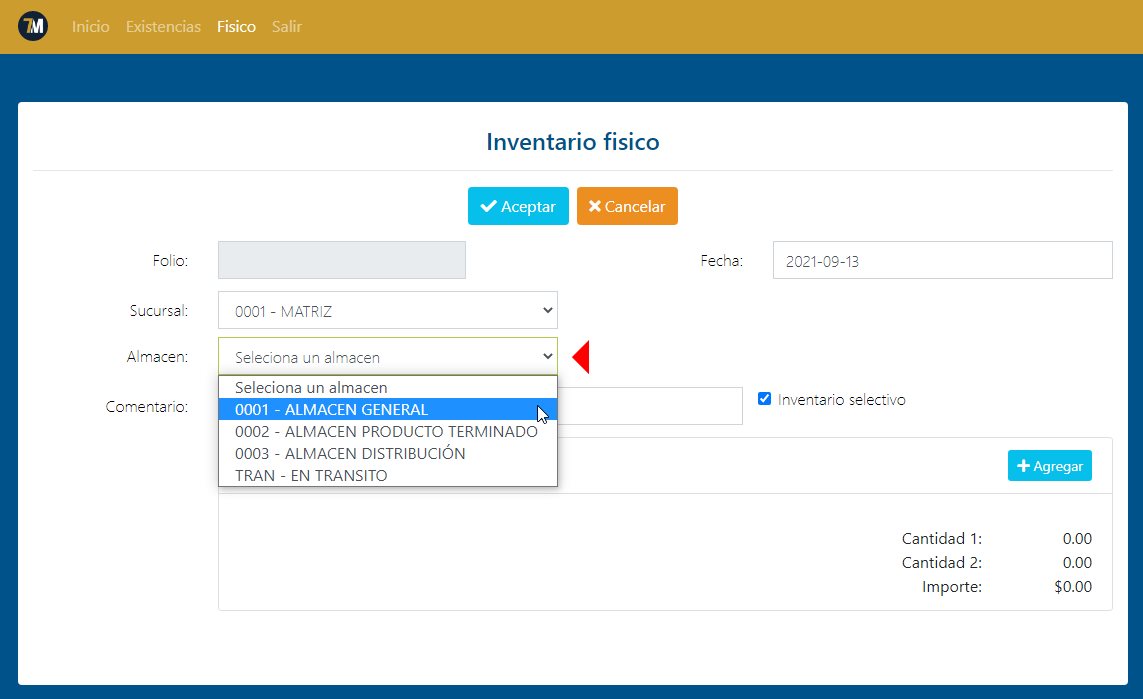Open the Inicio menu item
The width and height of the screenshot is (1143, 699).
90,26
